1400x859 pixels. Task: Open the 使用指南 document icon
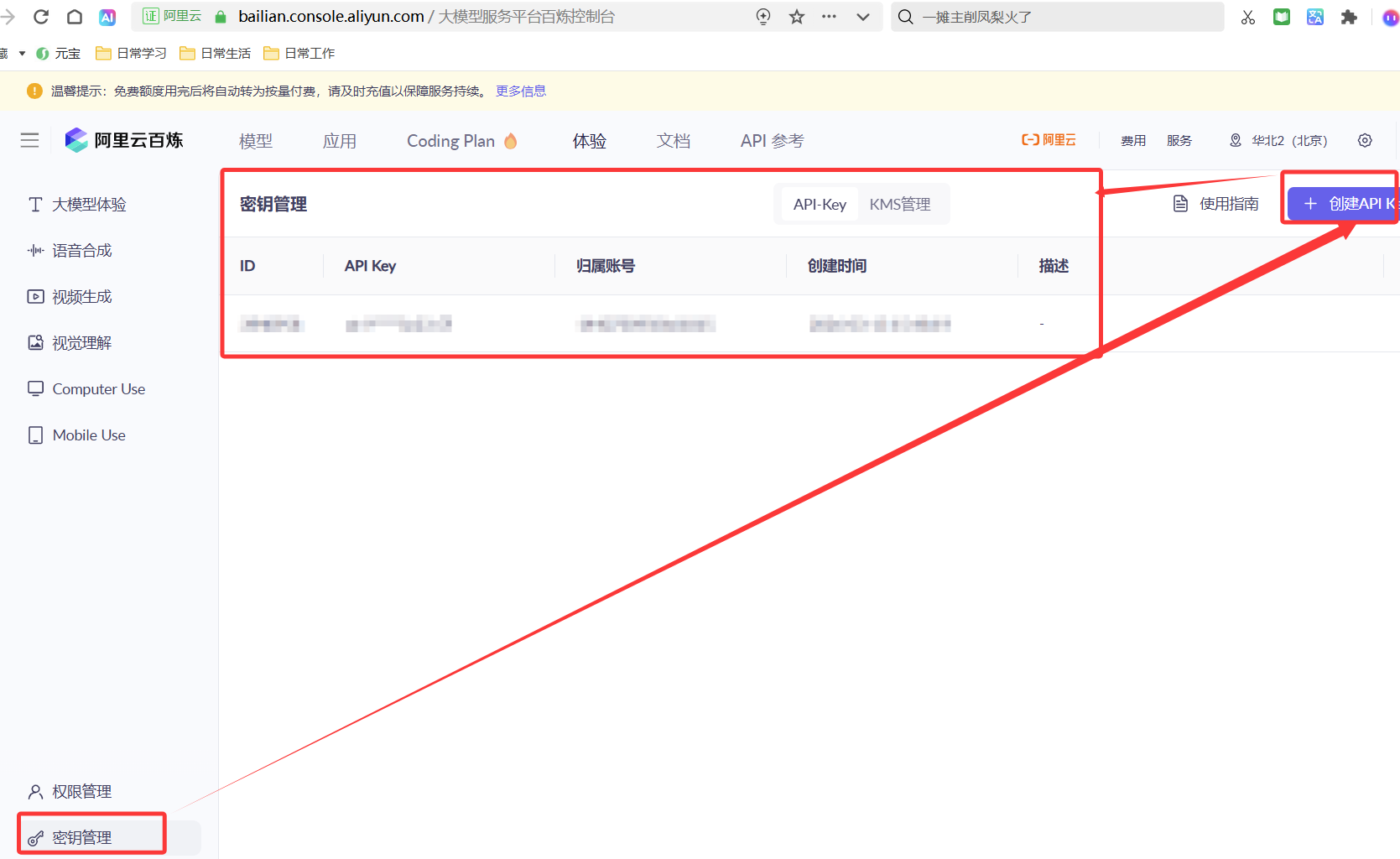1180,203
